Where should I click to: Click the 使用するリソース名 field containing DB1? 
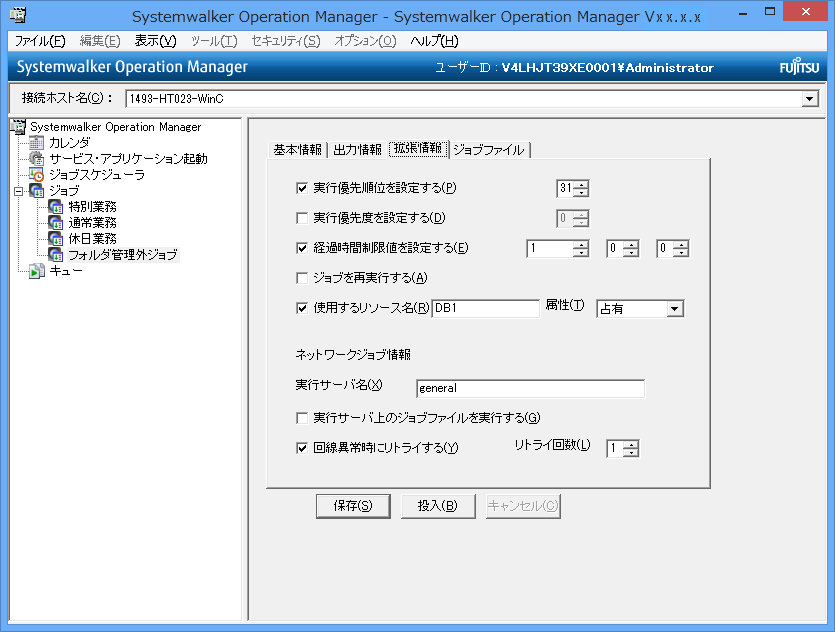(x=485, y=308)
